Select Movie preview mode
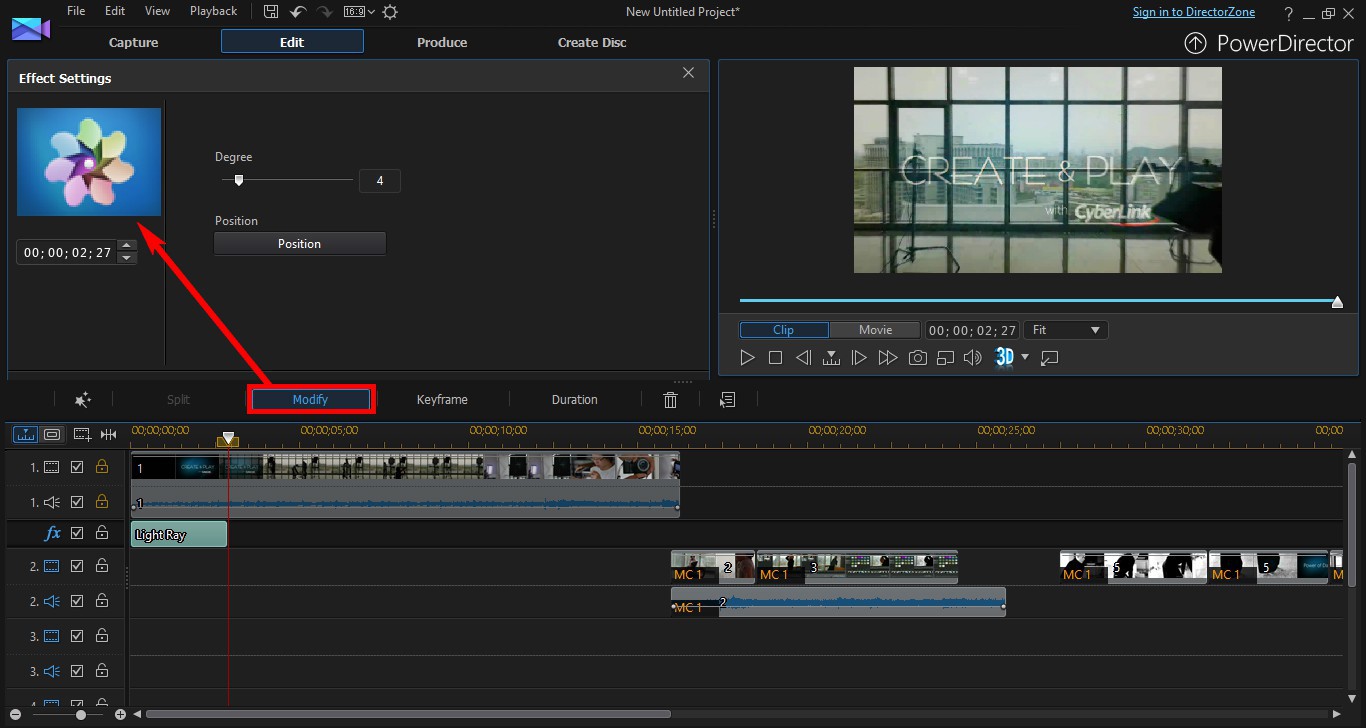 point(875,330)
